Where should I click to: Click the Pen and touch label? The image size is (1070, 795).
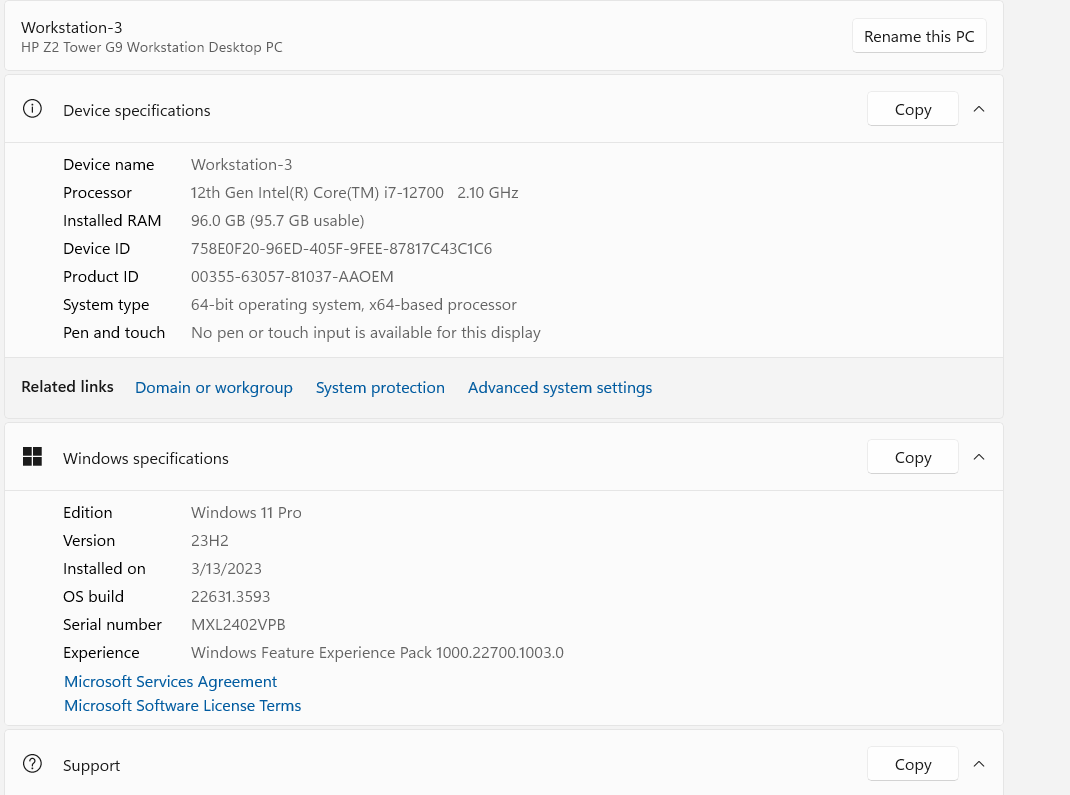coord(114,332)
